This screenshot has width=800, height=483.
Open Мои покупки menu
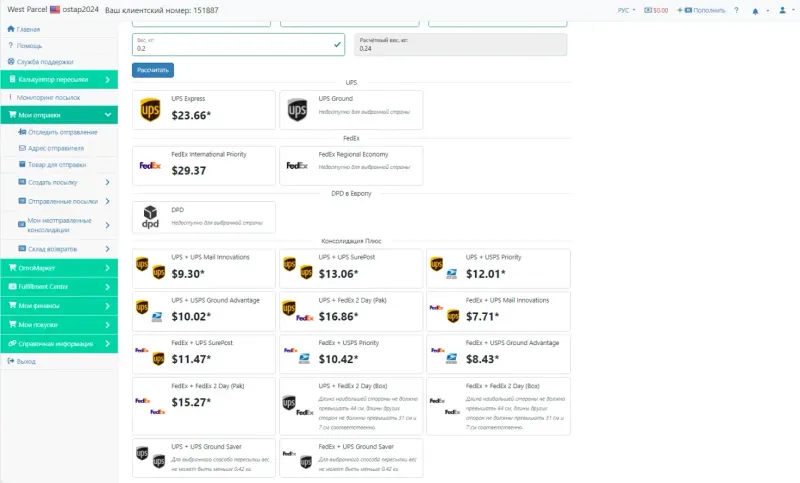(59, 324)
